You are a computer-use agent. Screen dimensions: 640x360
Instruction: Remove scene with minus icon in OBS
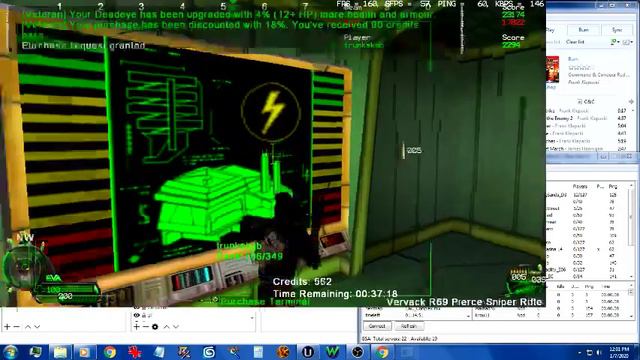click(x=17, y=327)
